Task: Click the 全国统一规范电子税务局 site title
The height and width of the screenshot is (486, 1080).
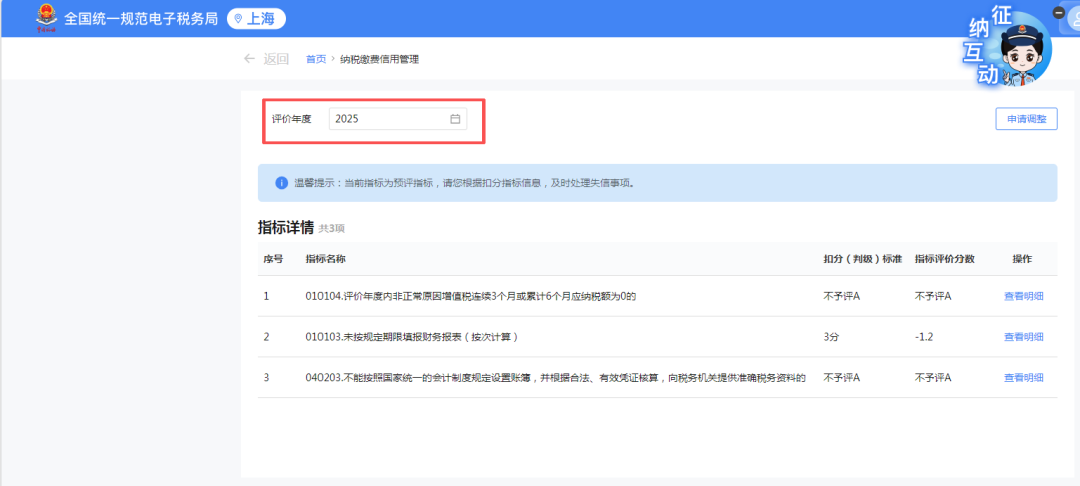Action: pyautogui.click(x=141, y=19)
